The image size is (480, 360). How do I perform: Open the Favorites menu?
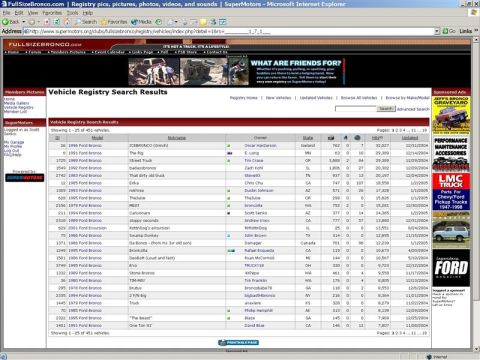(52, 13)
